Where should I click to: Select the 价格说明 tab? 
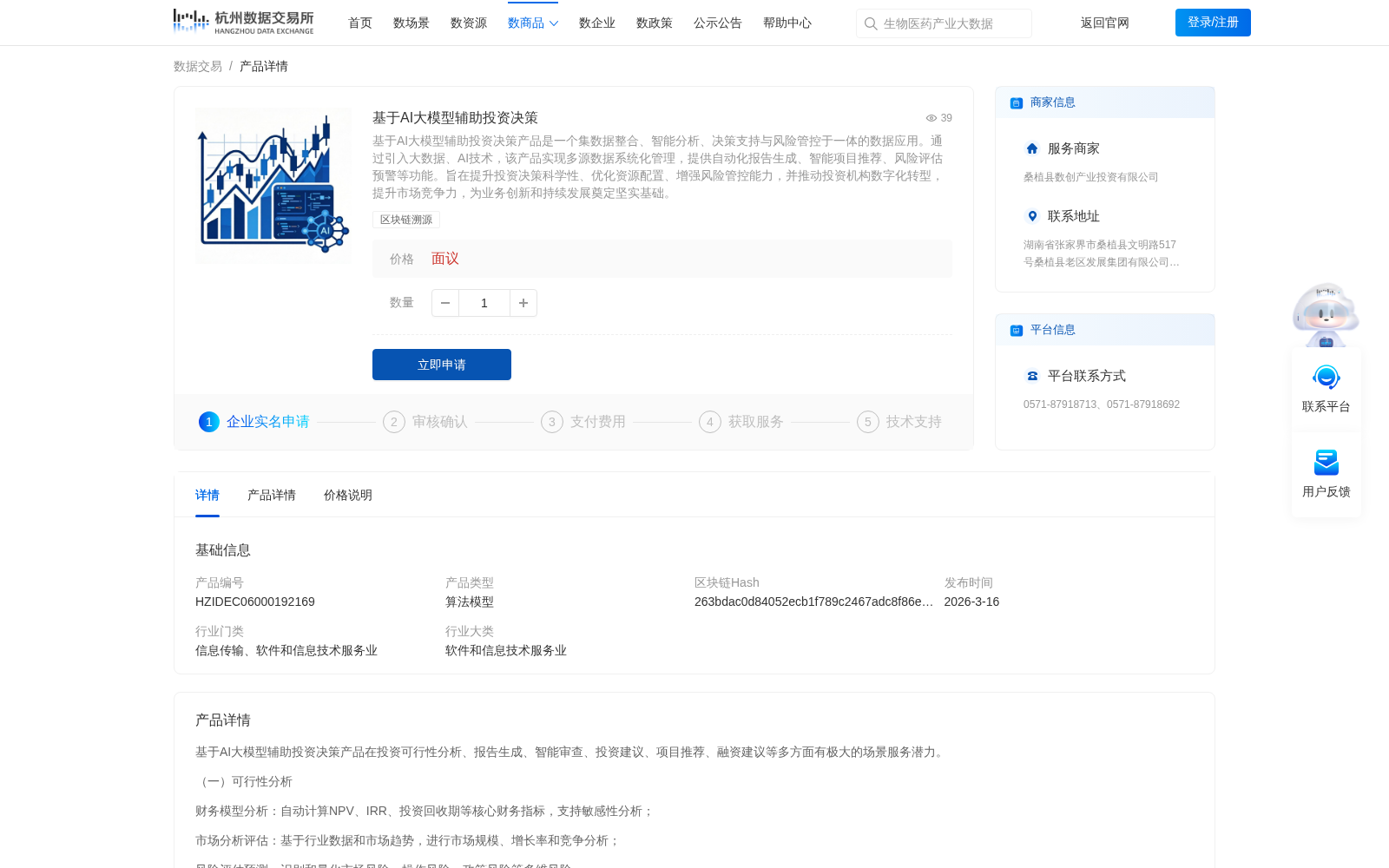[348, 495]
